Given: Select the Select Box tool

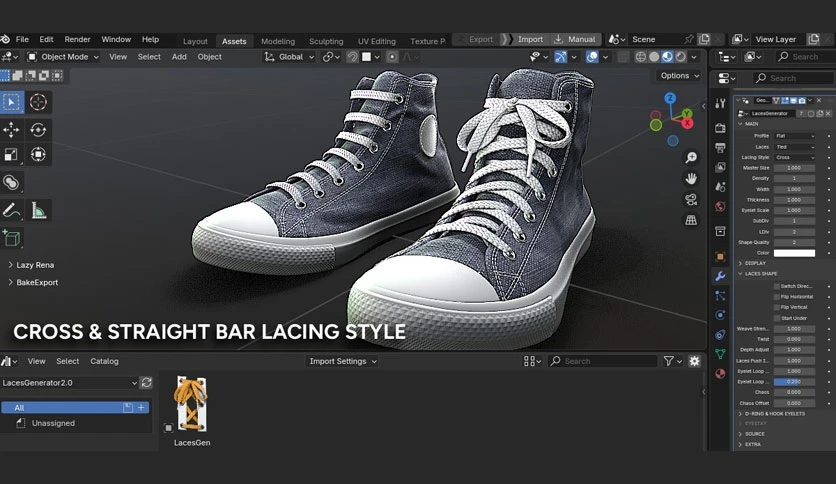Looking at the screenshot, I should 12,102.
